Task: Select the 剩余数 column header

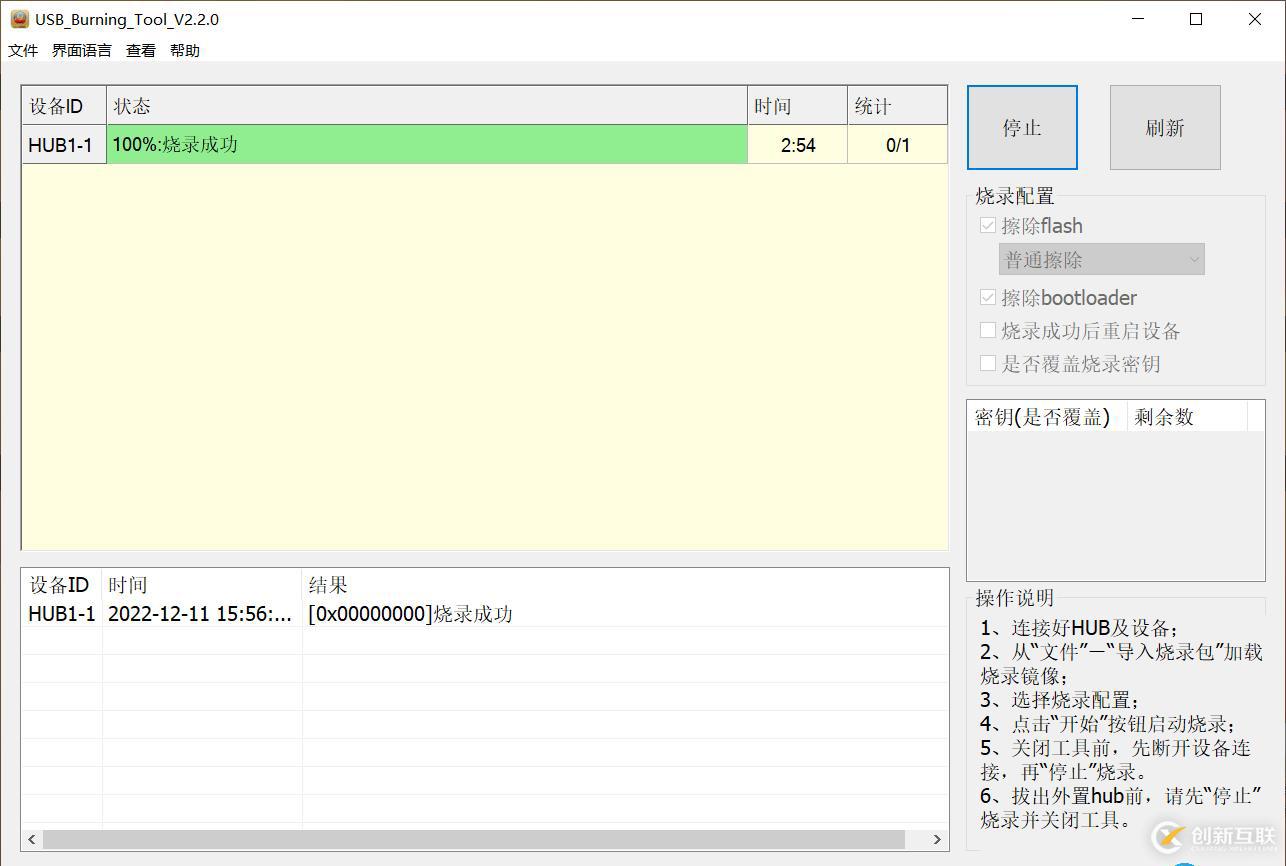Action: click(1187, 417)
